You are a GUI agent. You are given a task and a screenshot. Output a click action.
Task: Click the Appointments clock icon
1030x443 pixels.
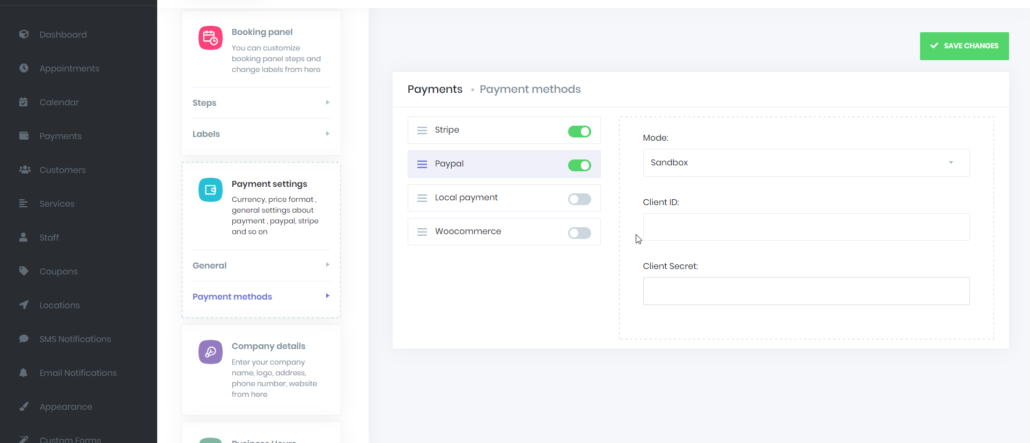(x=24, y=68)
